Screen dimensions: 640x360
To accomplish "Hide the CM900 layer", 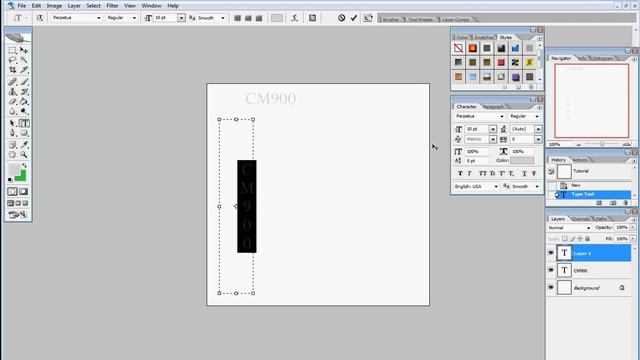I will click(551, 270).
